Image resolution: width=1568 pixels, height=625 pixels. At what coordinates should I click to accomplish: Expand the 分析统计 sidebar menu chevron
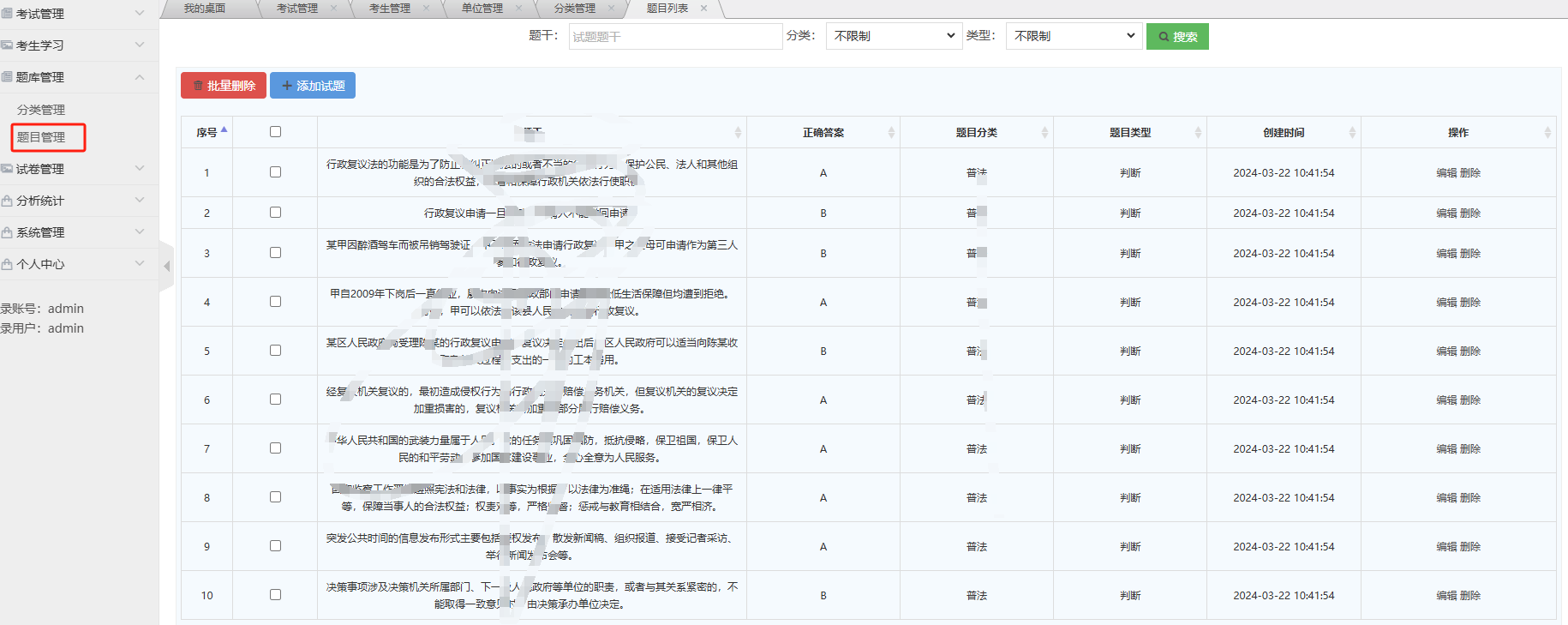click(x=140, y=200)
